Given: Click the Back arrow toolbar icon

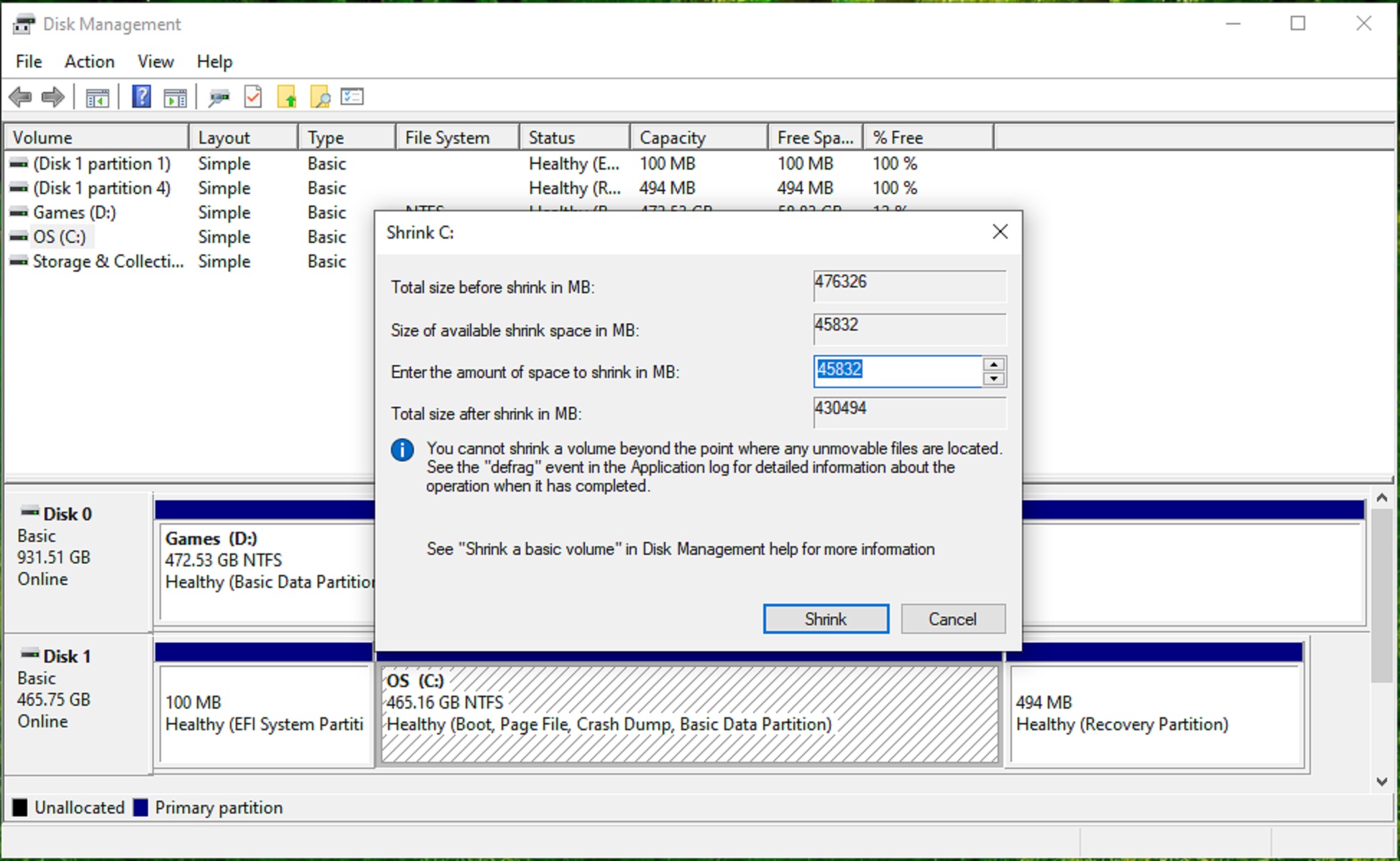Looking at the screenshot, I should [x=20, y=97].
